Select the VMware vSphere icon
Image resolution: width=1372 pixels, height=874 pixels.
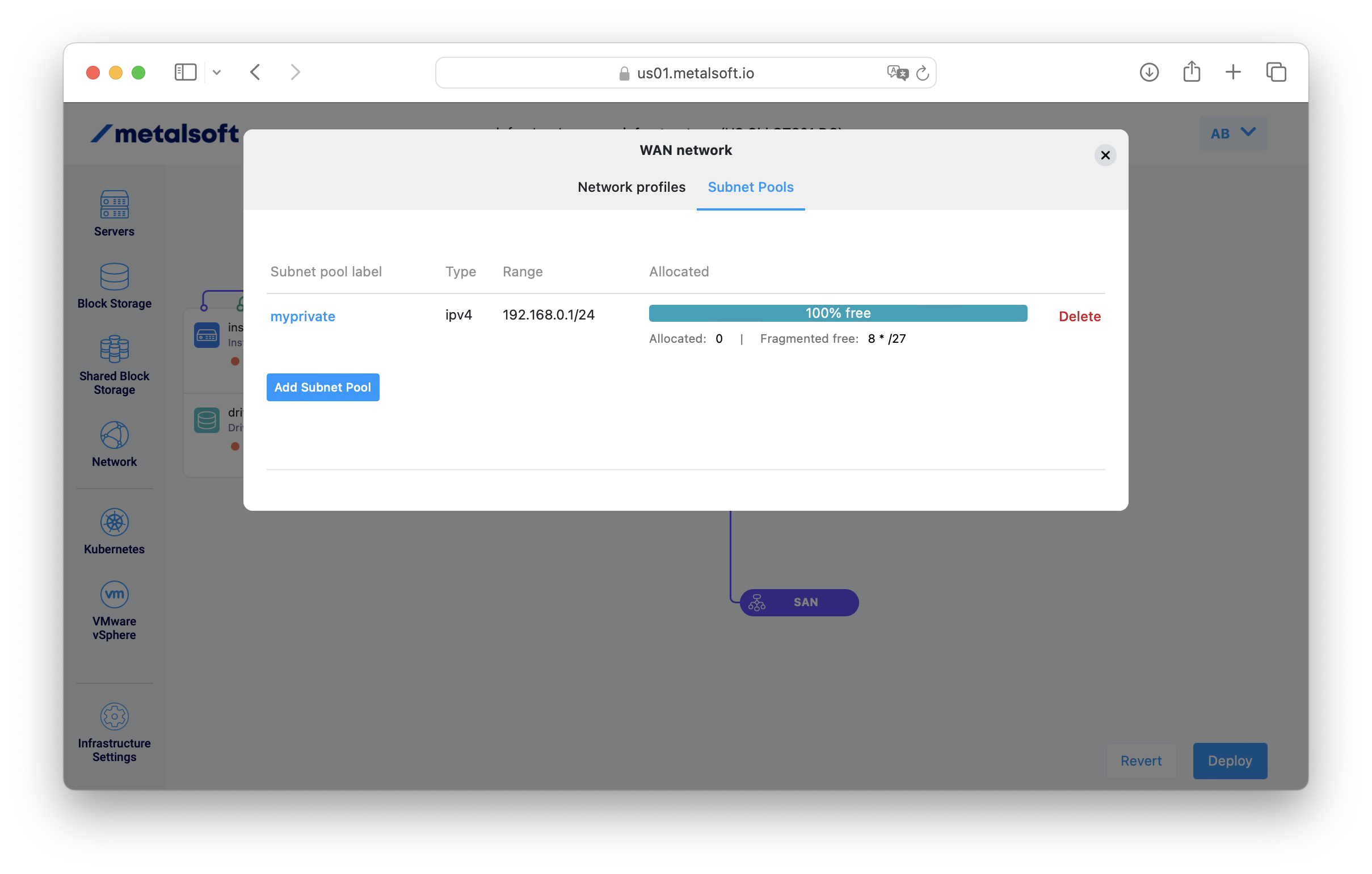(114, 594)
